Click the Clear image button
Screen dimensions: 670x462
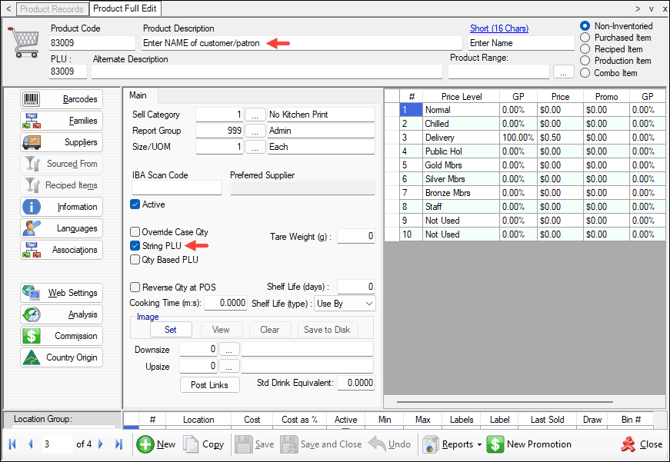270,330
